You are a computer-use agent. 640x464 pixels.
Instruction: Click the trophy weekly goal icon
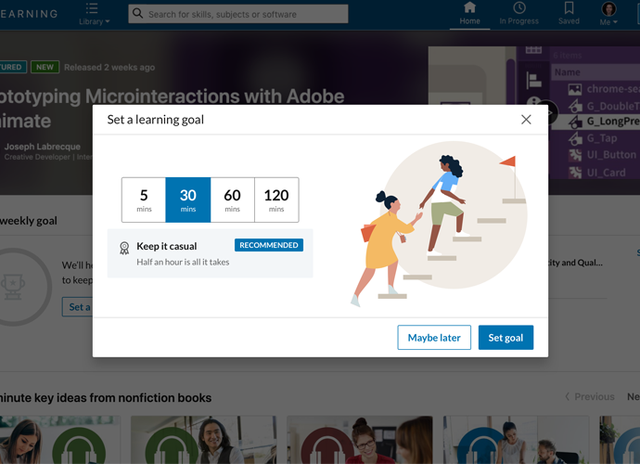(x=13, y=287)
